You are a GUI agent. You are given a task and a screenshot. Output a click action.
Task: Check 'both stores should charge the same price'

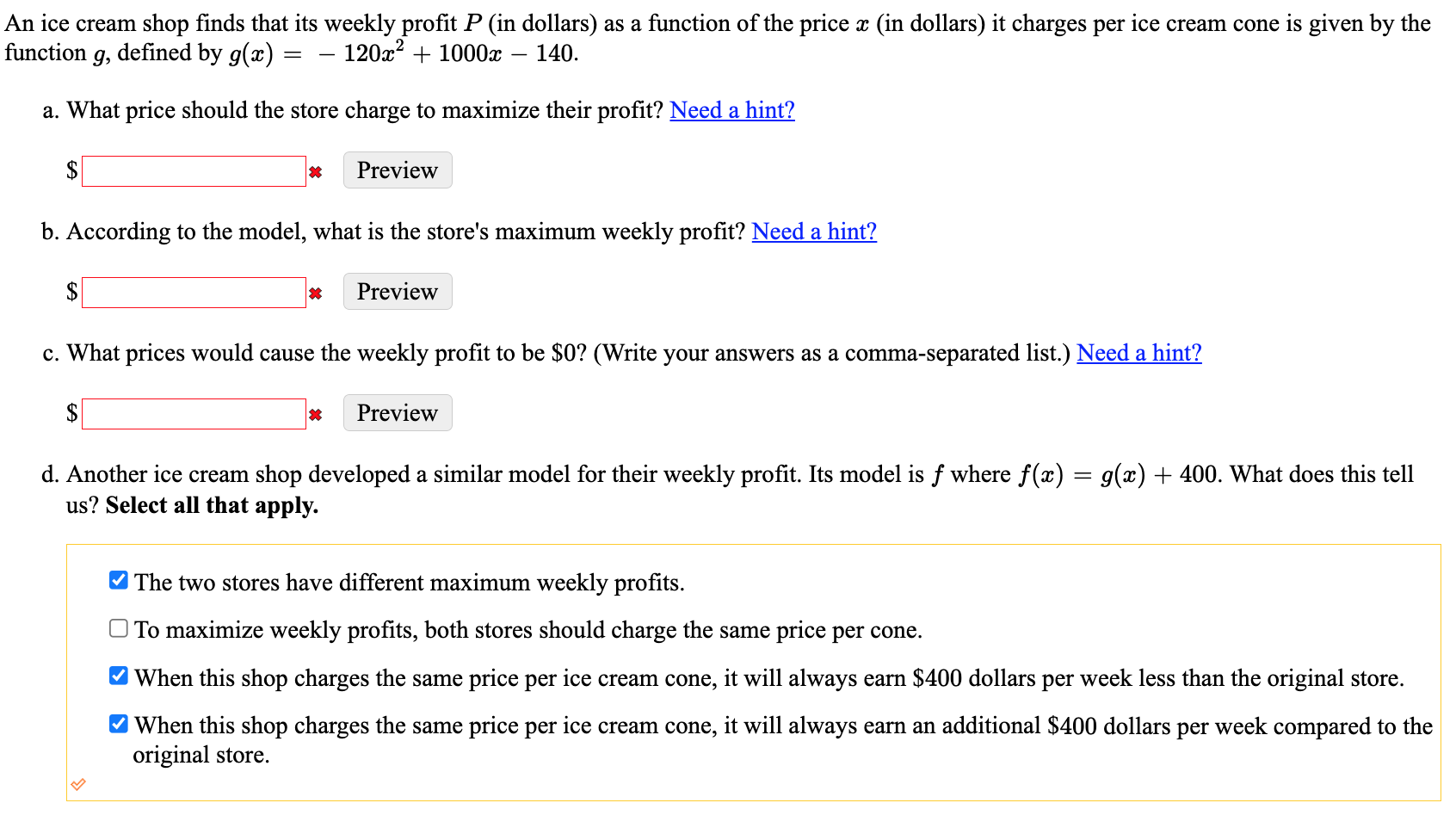tap(117, 627)
